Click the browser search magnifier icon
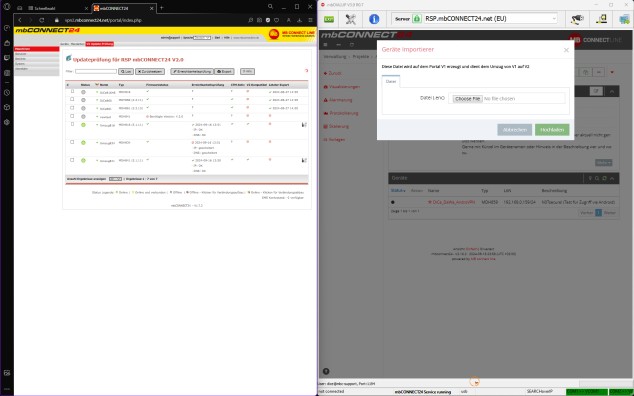The width and height of the screenshot is (634, 396). click(270, 7)
